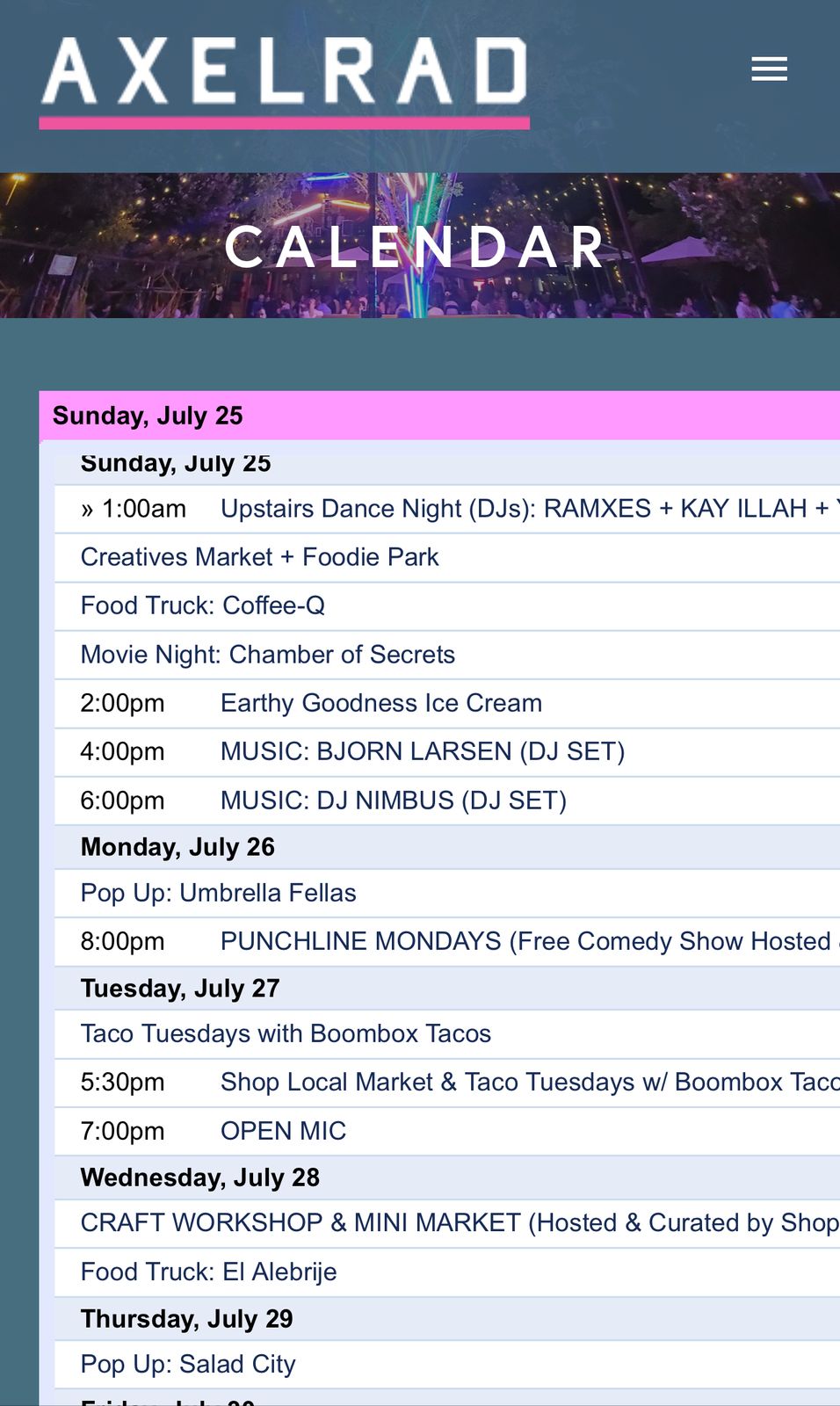Screen dimensions: 840x1406
Task: Open MUSIC: BJORN LARSEN DJ set
Action: (x=422, y=751)
